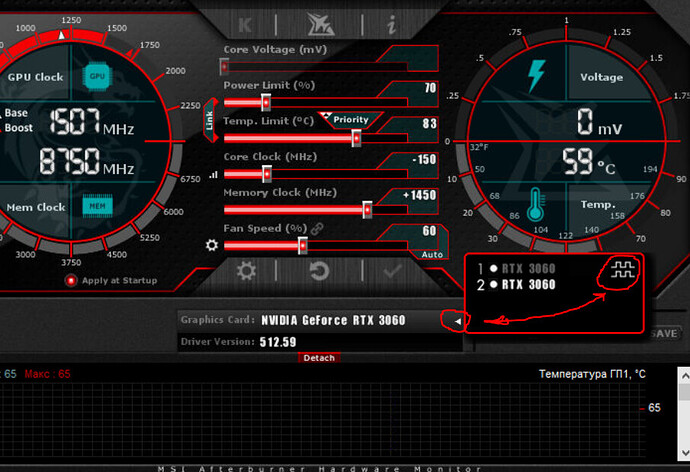Click the MEM chip icon
Image resolution: width=690 pixels, height=472 pixels.
coord(96,206)
